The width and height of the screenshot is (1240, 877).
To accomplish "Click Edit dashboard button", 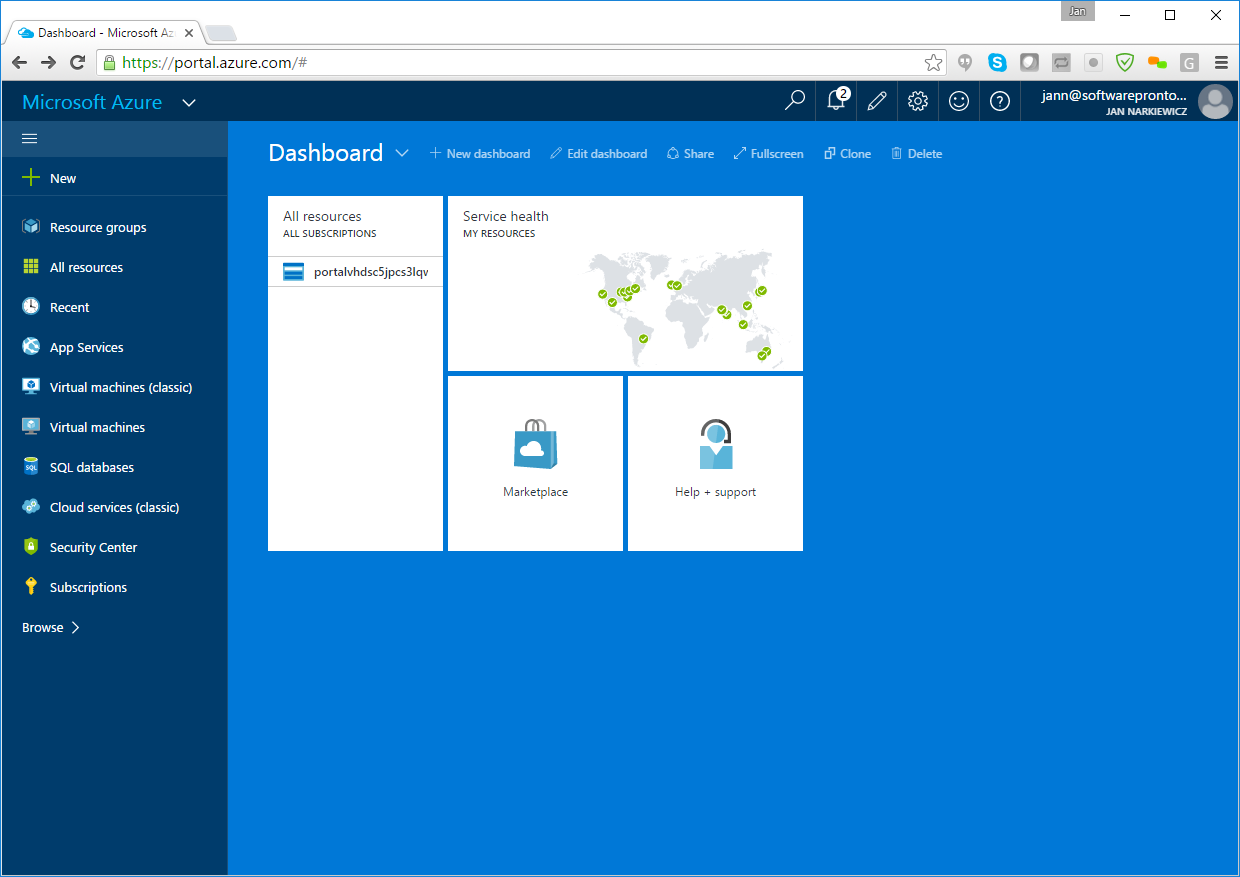I will [599, 154].
